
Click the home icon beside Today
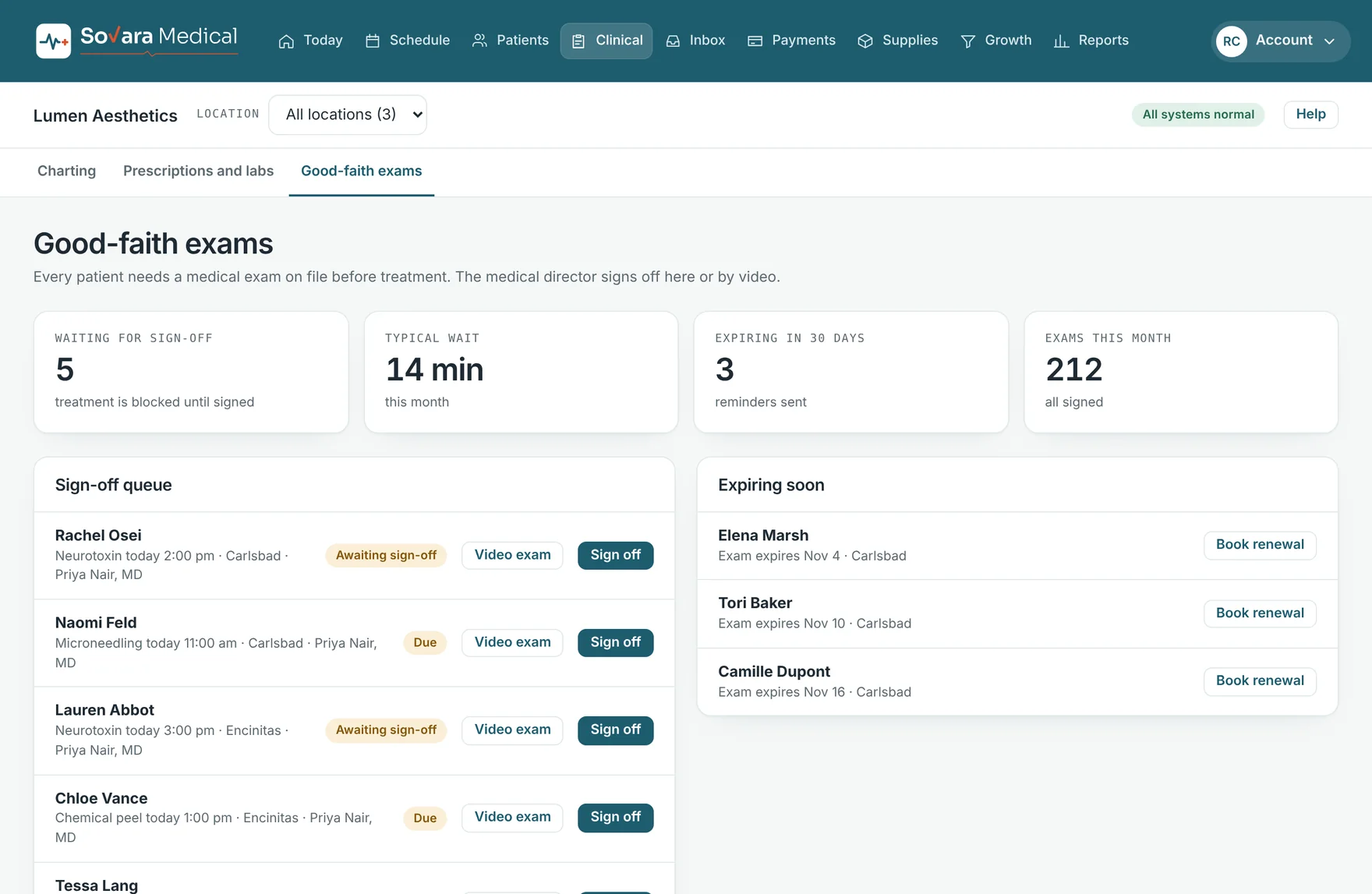[x=286, y=41]
